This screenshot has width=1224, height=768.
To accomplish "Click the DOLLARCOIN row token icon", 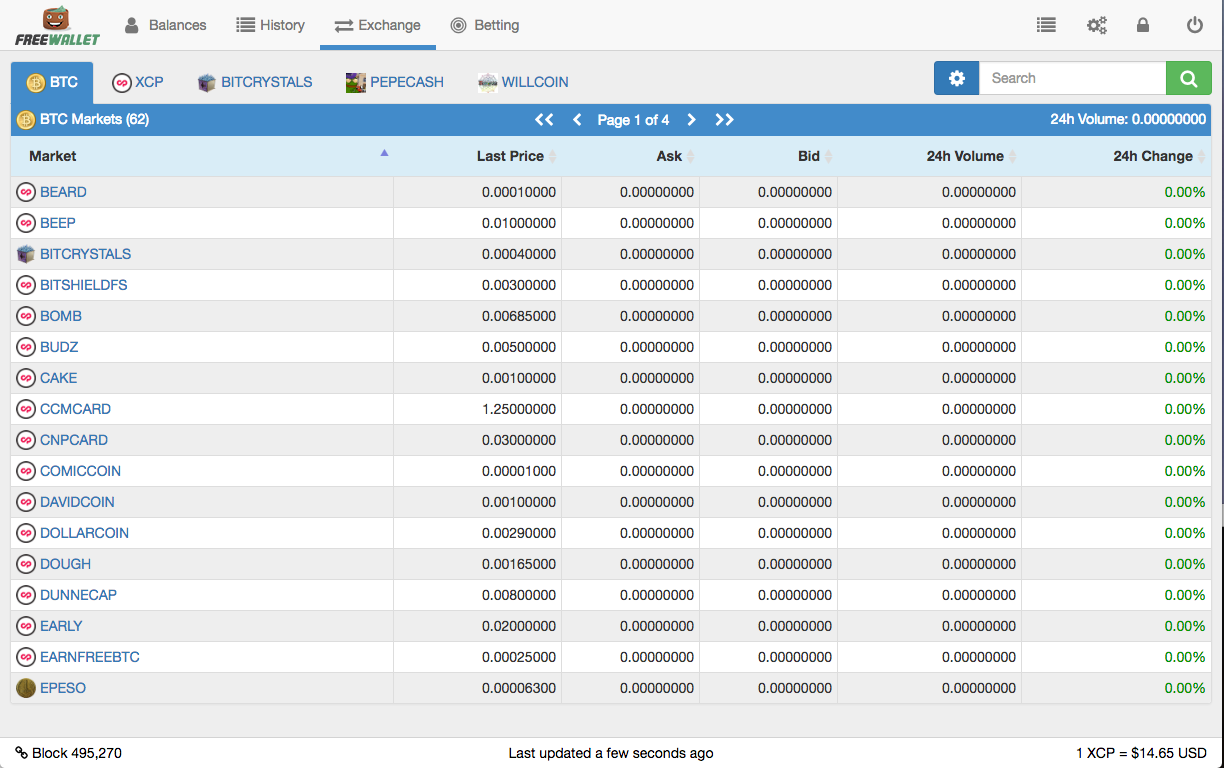I will tap(26, 533).
